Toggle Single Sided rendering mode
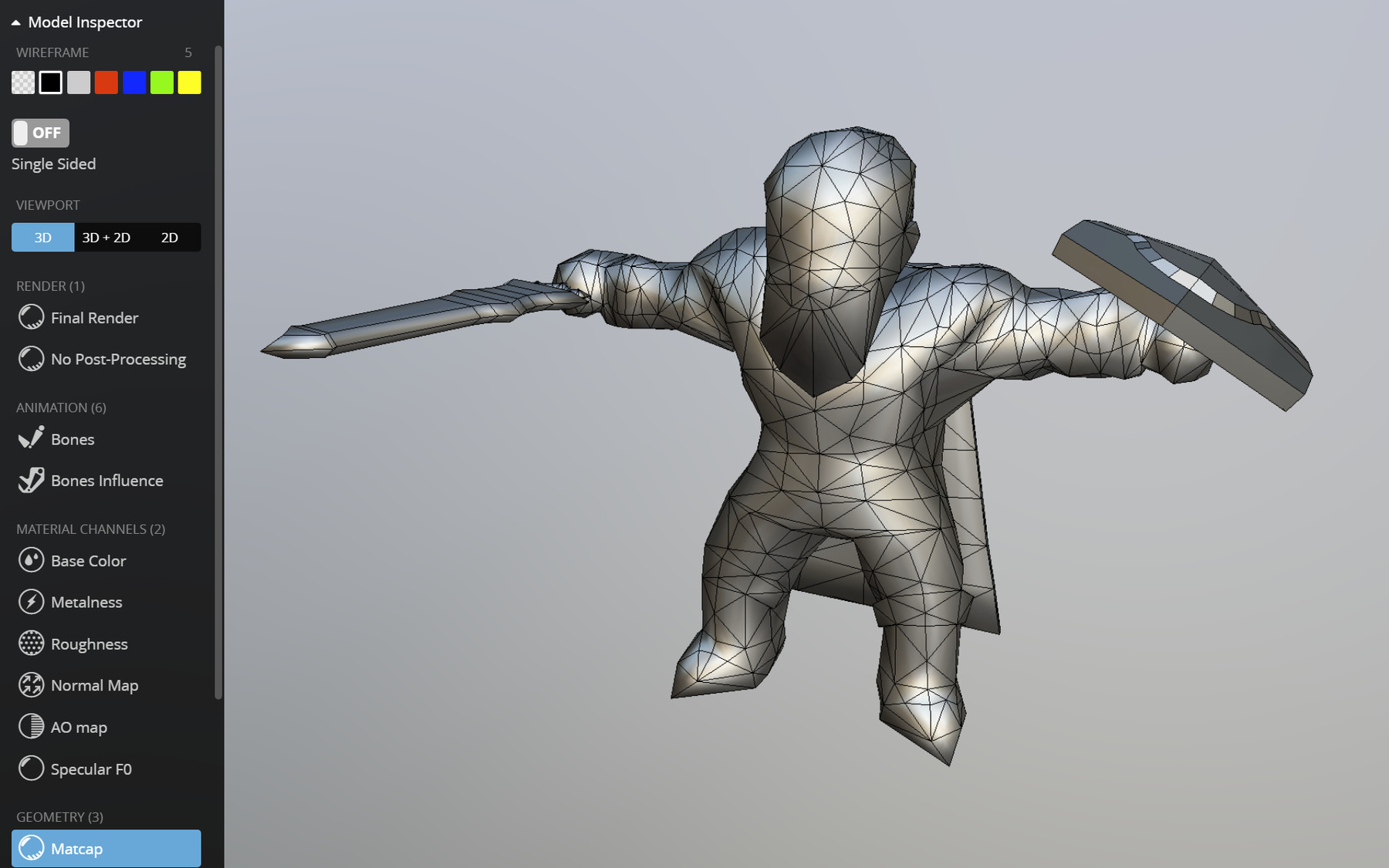Viewport: 1389px width, 868px height. pyautogui.click(x=54, y=164)
